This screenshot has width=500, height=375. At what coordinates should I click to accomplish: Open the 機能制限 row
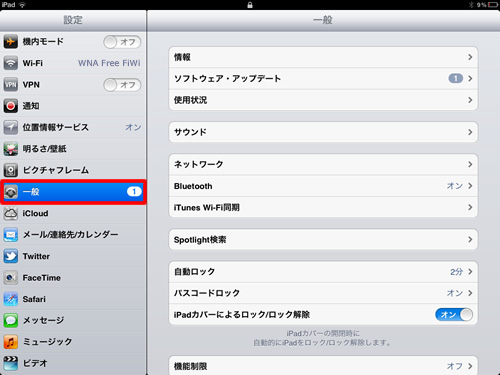coord(323,366)
